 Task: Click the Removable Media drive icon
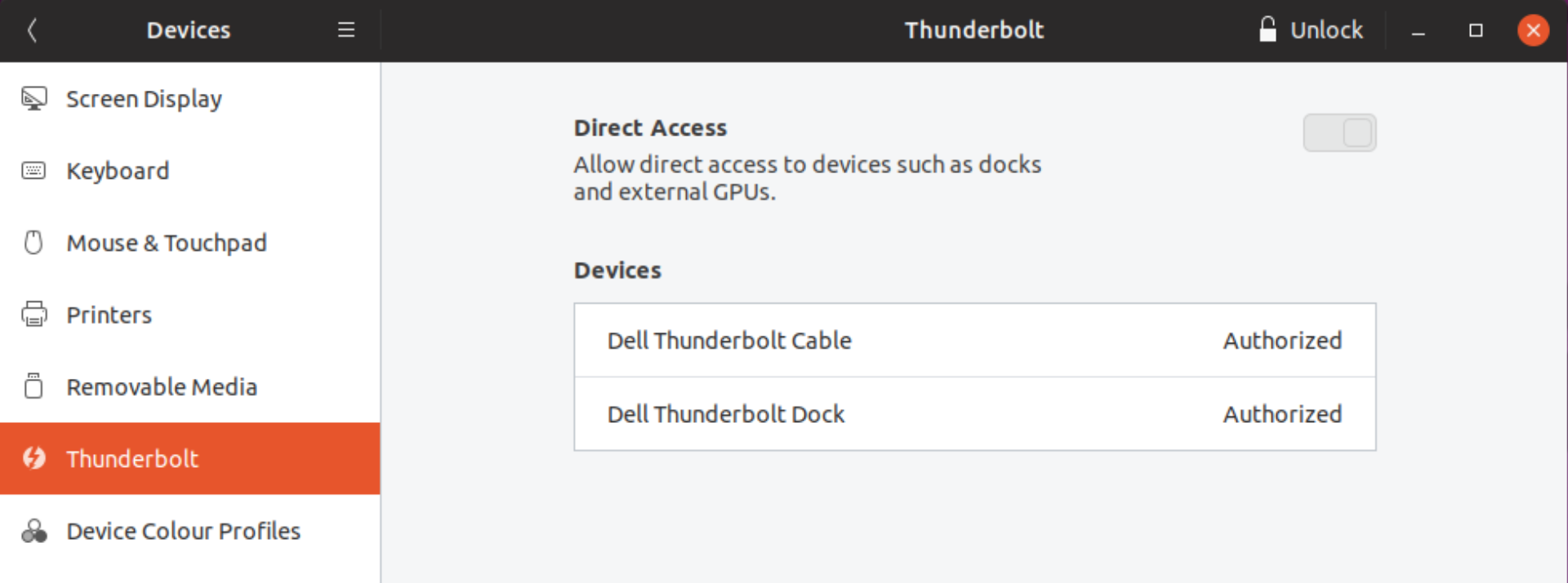[x=33, y=386]
